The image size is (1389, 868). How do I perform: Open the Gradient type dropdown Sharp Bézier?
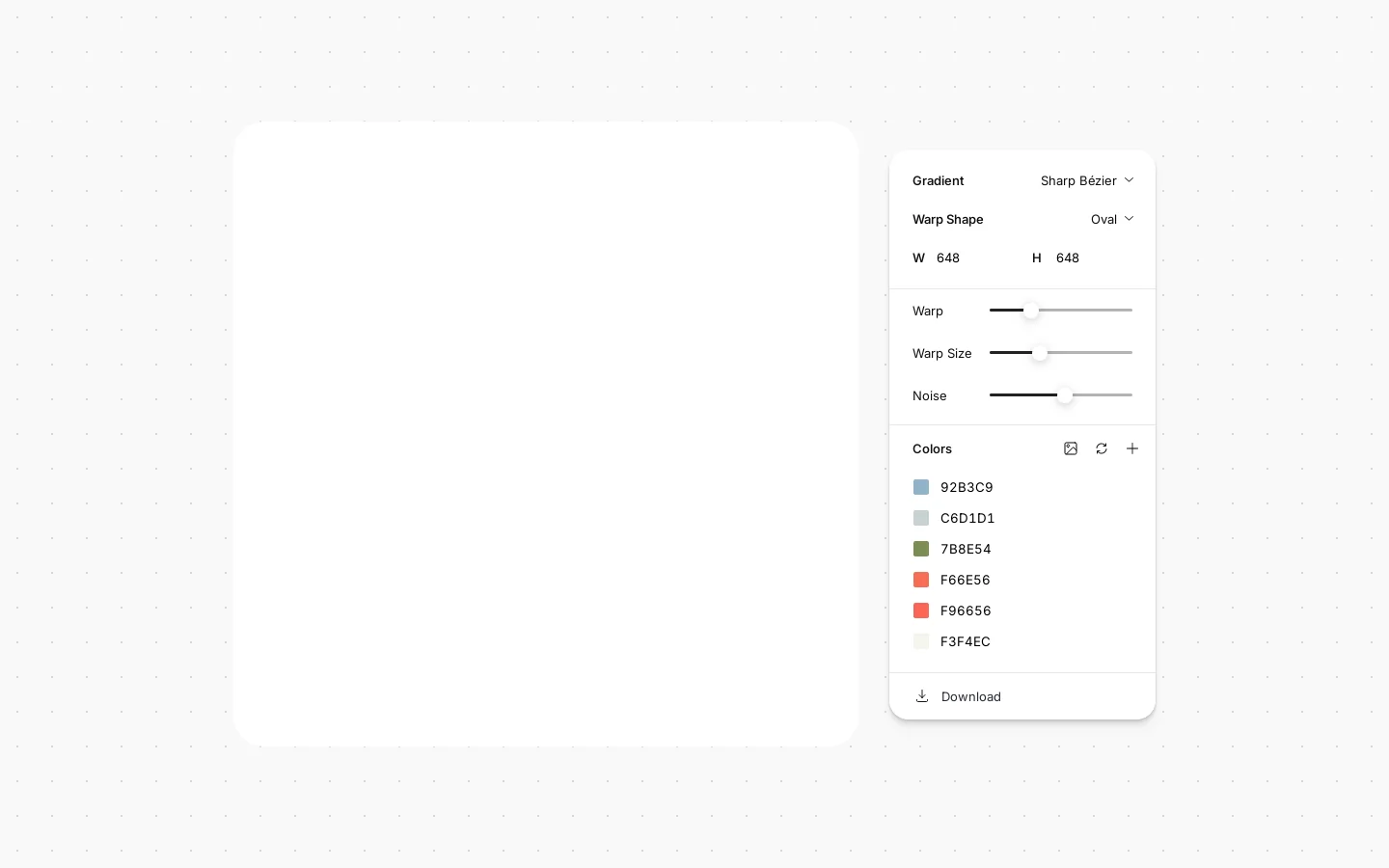point(1087,180)
